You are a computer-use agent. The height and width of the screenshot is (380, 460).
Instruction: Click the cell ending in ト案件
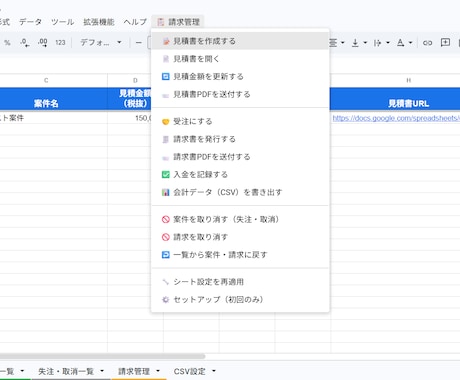click(x=54, y=118)
